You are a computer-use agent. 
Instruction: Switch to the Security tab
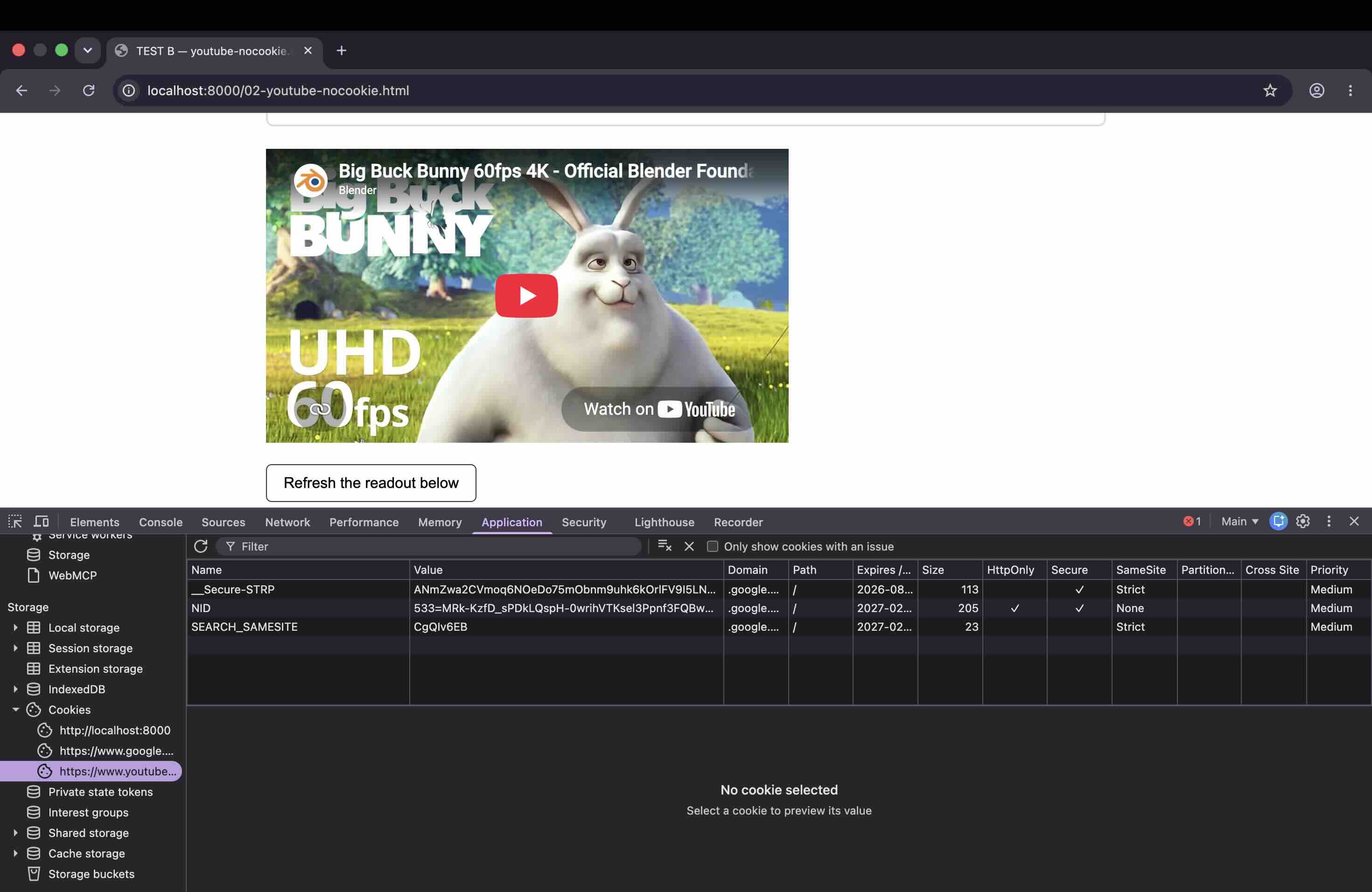584,522
